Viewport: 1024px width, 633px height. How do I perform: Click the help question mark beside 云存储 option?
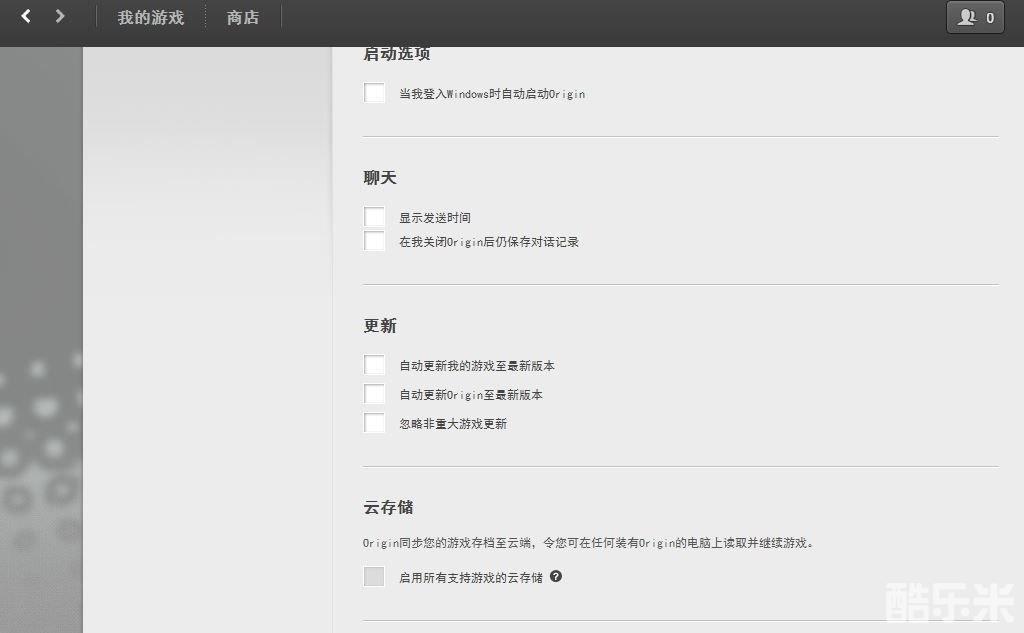pyautogui.click(x=556, y=576)
